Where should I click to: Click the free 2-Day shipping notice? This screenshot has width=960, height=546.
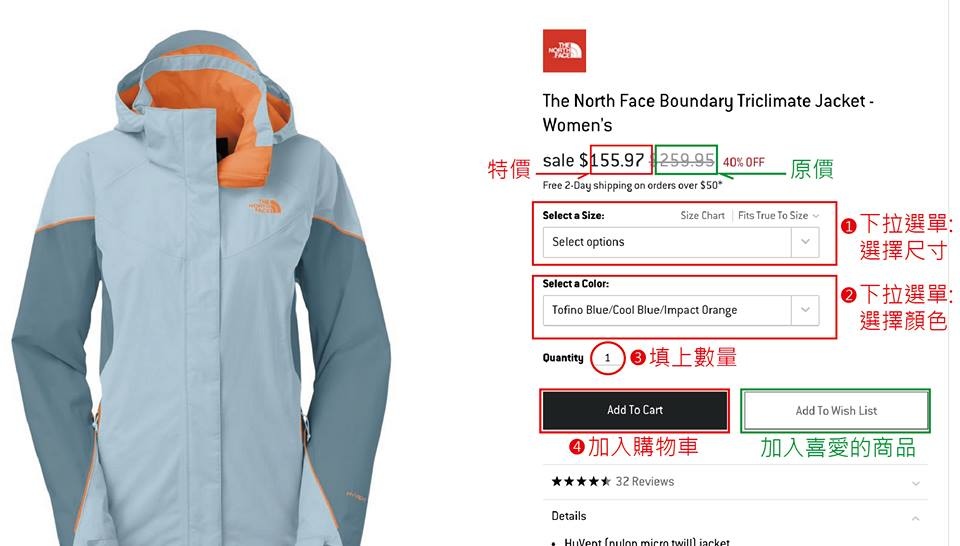[632, 185]
